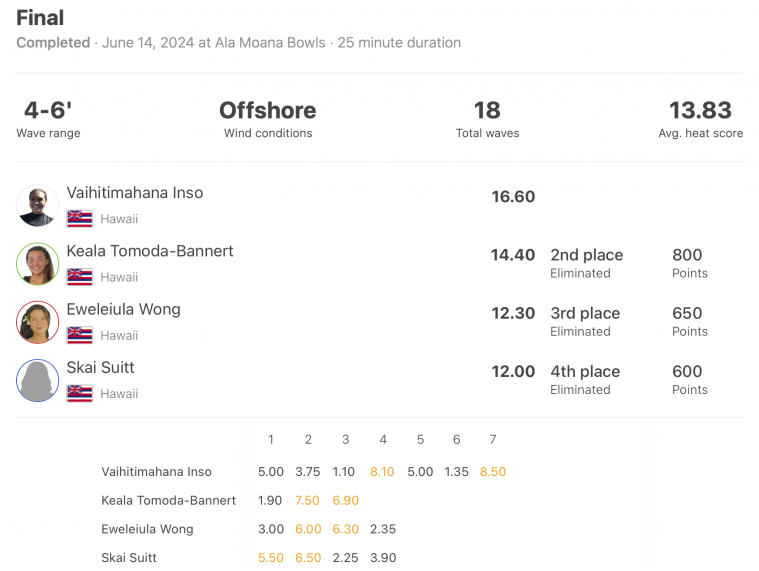Click Eweleiula Wong's red-ringed avatar
Viewport: 759px width, 571px height.
tap(38, 322)
